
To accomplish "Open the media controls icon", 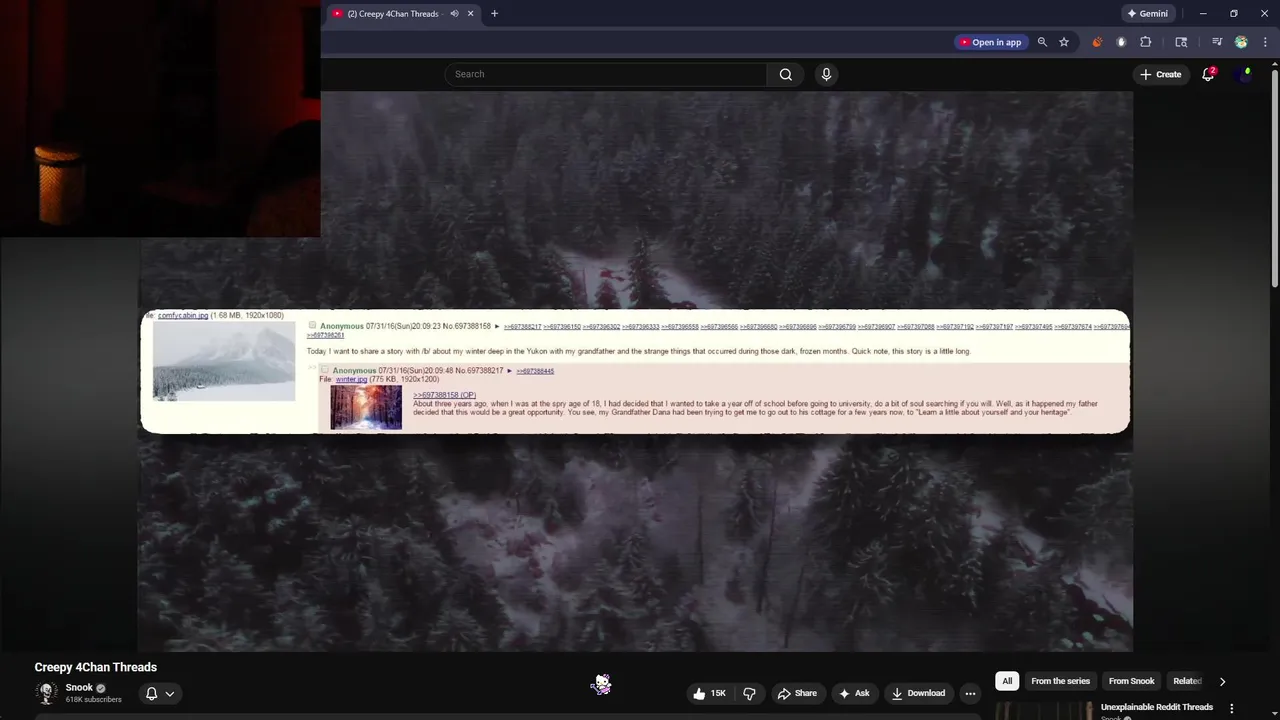I will pos(1217,42).
